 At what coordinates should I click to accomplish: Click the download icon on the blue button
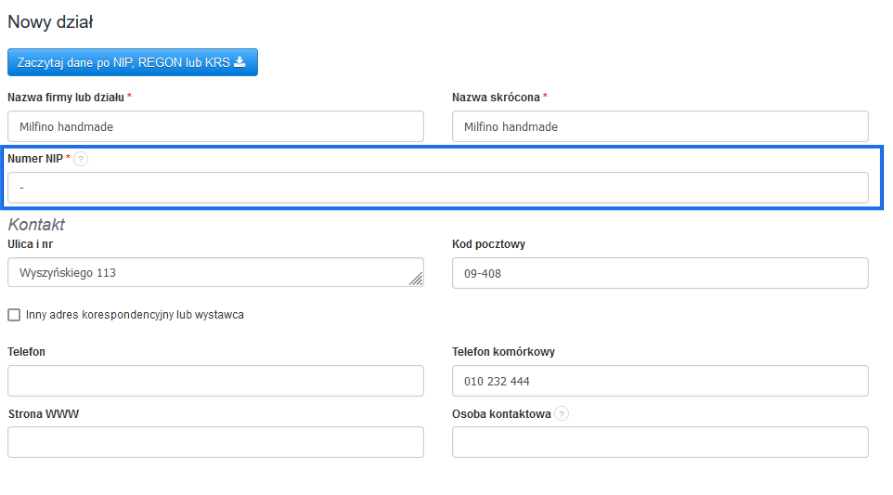[x=240, y=62]
